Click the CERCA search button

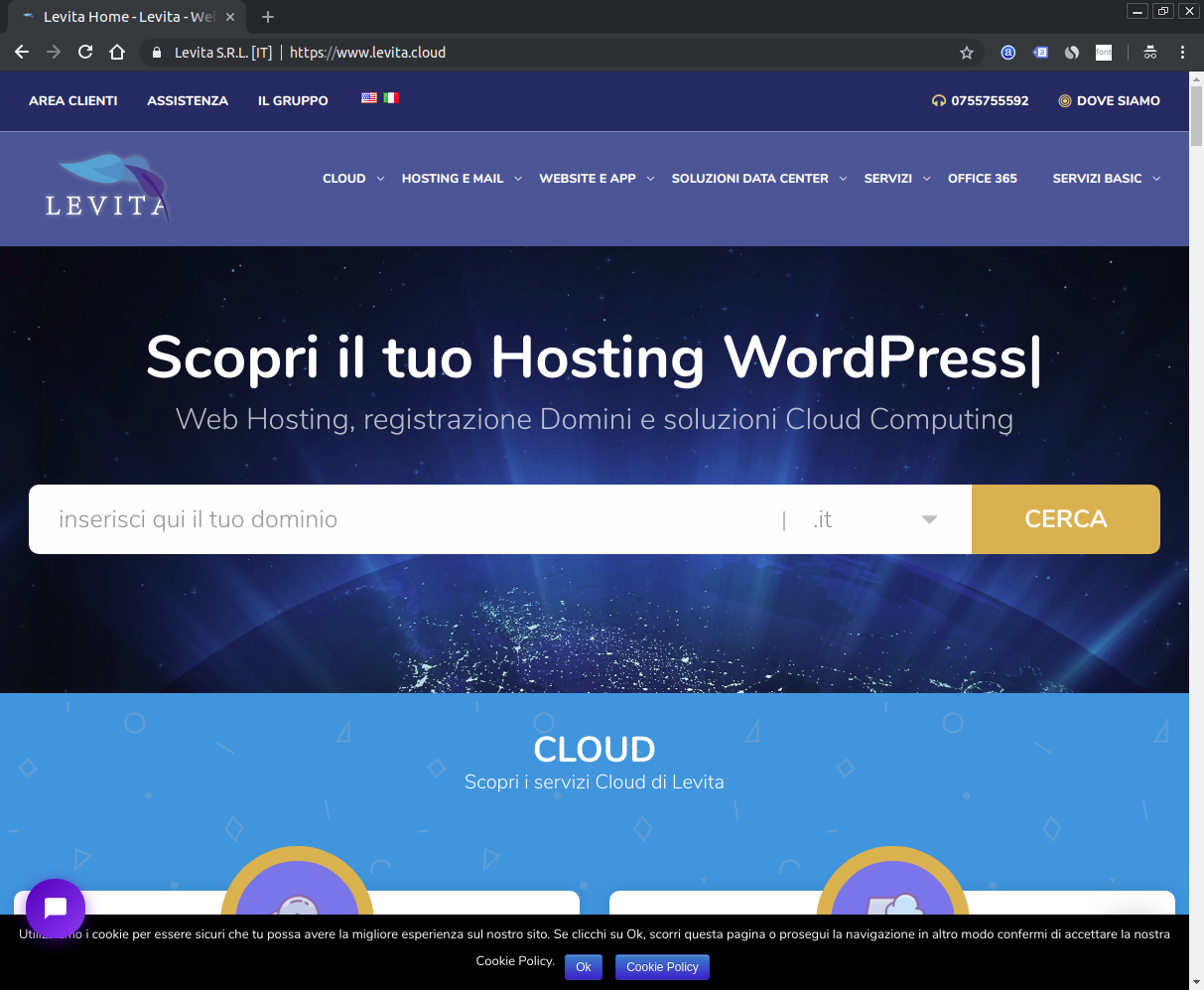tap(1066, 519)
